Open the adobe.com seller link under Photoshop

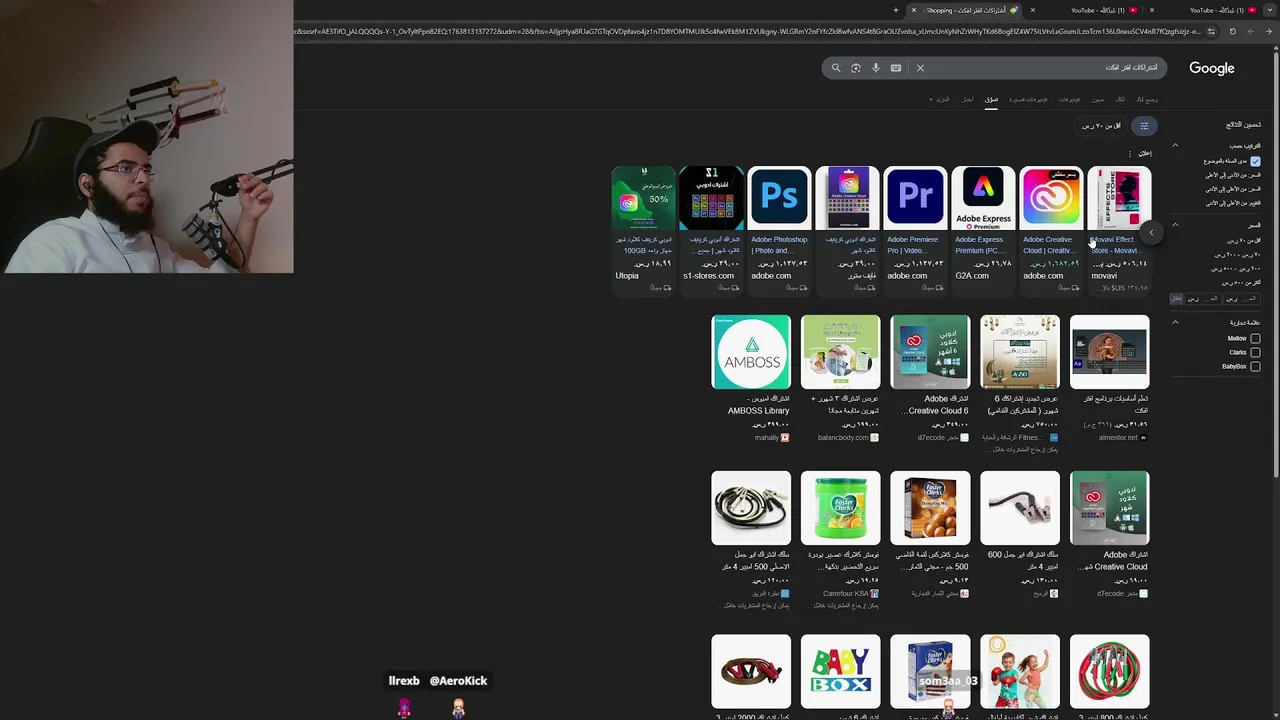click(x=771, y=276)
